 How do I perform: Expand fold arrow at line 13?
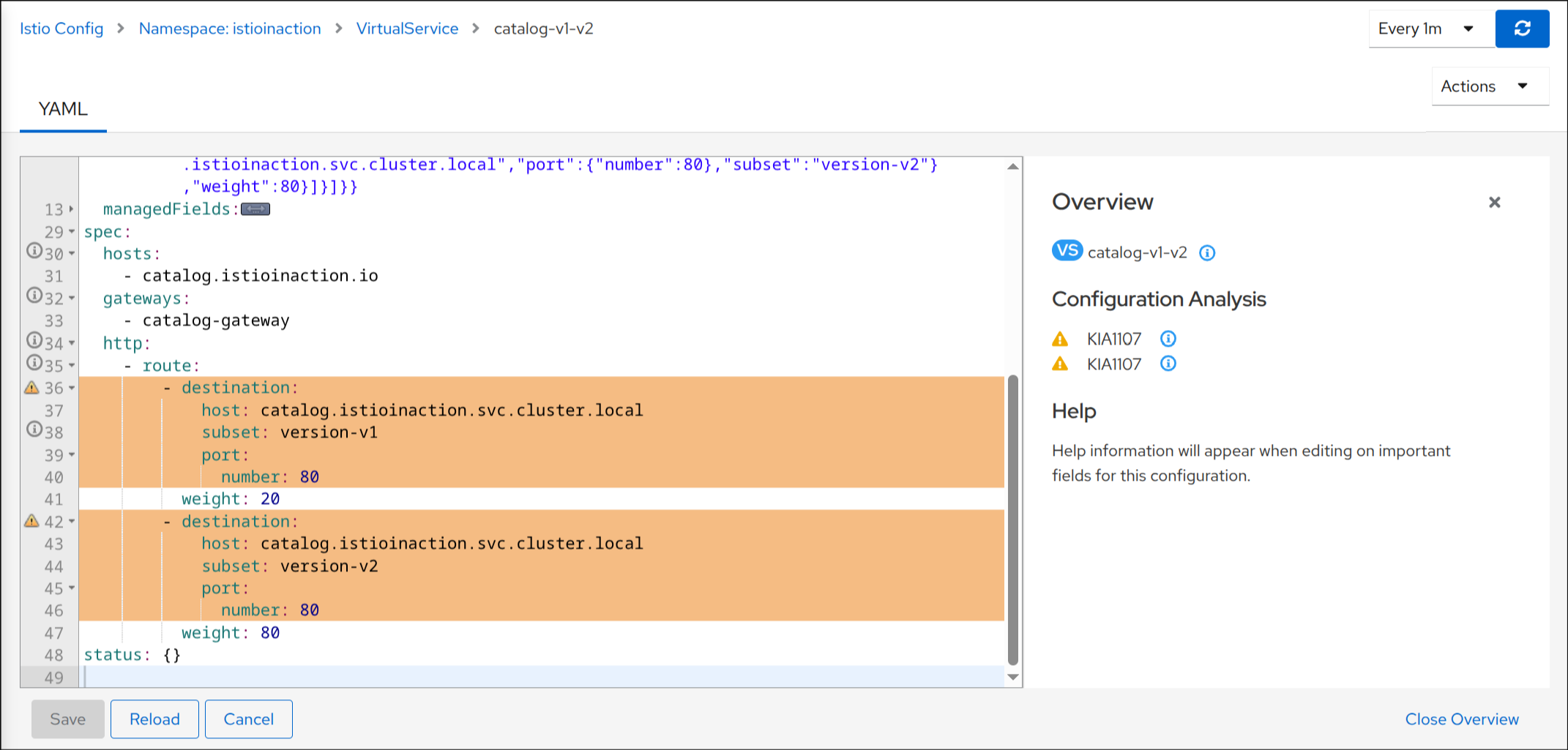(x=71, y=209)
